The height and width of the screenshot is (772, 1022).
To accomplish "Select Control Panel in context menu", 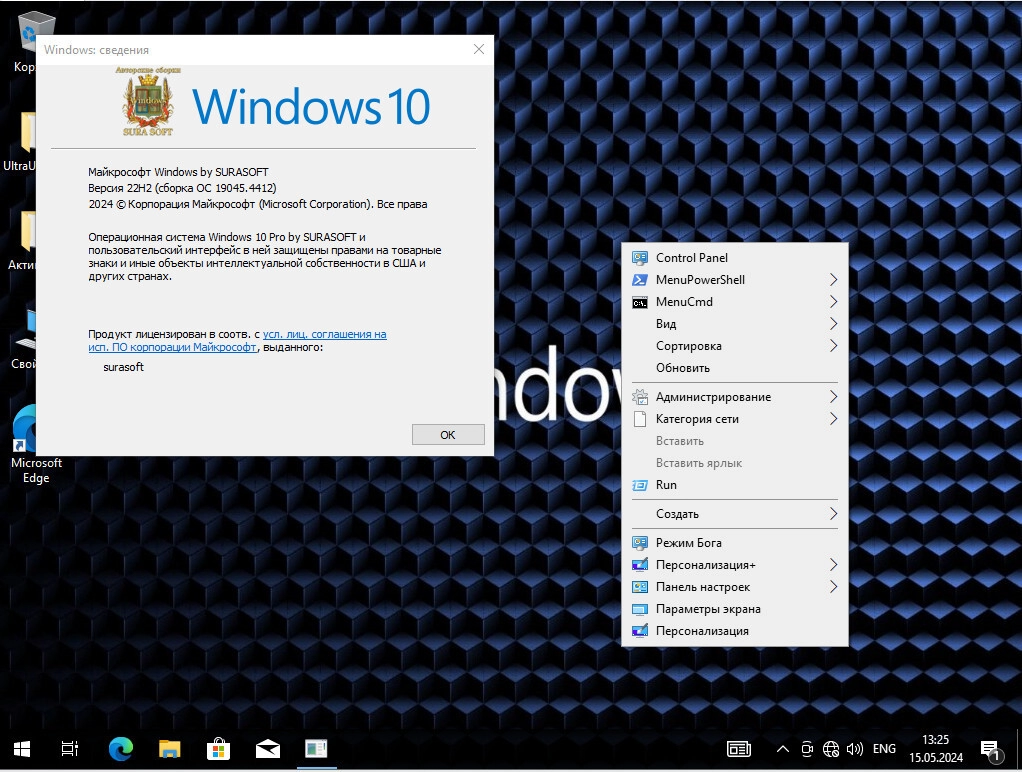I will [692, 258].
